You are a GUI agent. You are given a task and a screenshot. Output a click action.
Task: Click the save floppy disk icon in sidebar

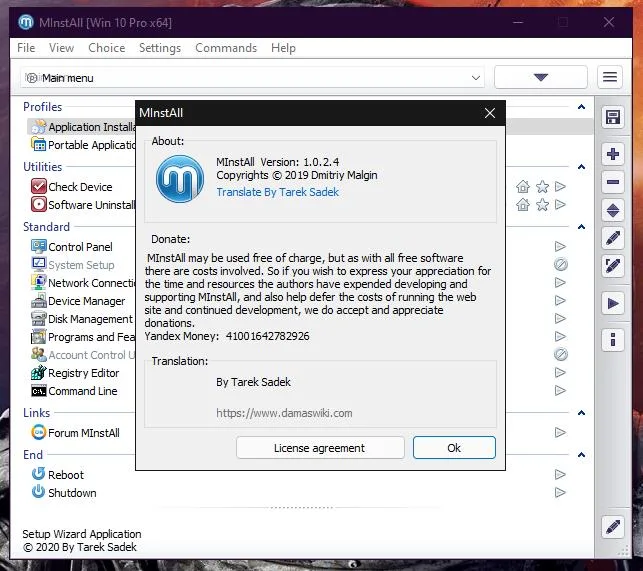tap(613, 117)
